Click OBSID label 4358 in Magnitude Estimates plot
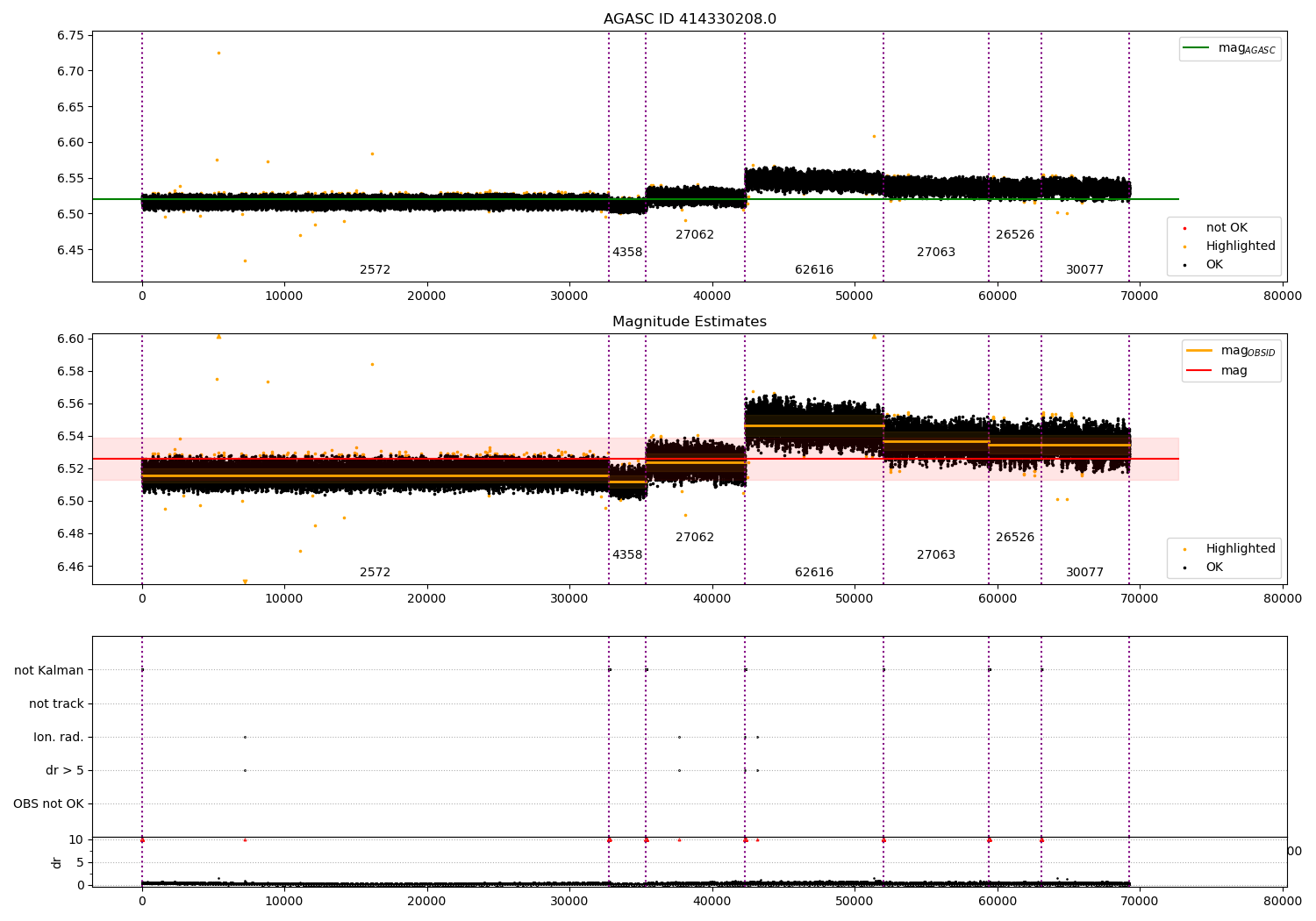 pos(627,555)
